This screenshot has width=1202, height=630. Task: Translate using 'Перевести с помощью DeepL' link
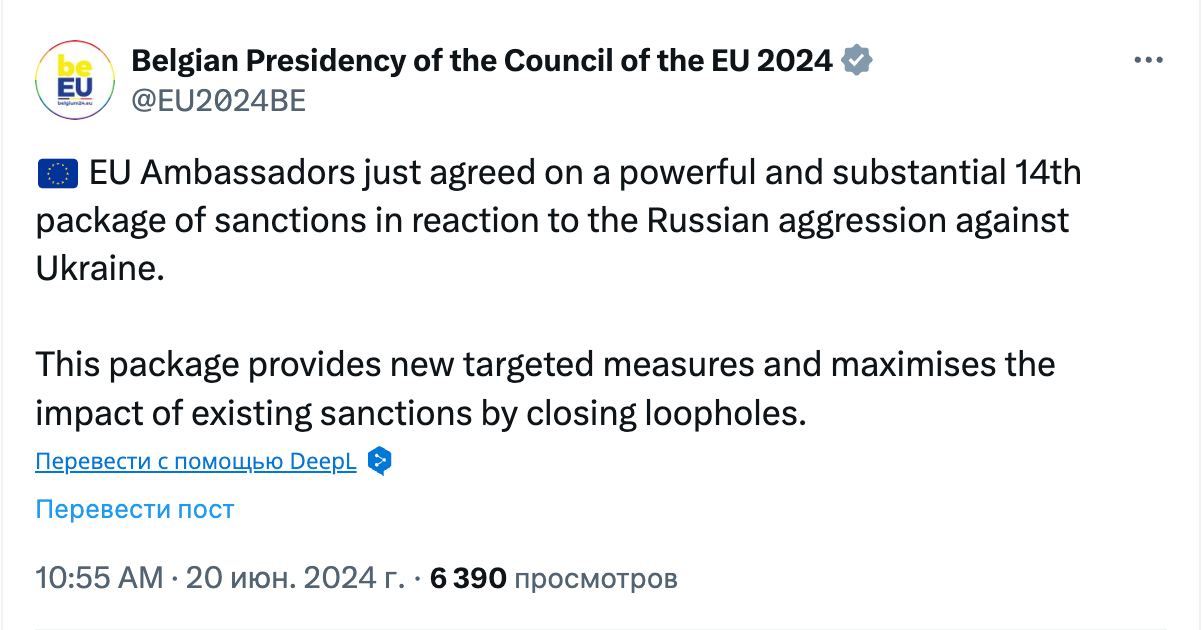[196, 462]
